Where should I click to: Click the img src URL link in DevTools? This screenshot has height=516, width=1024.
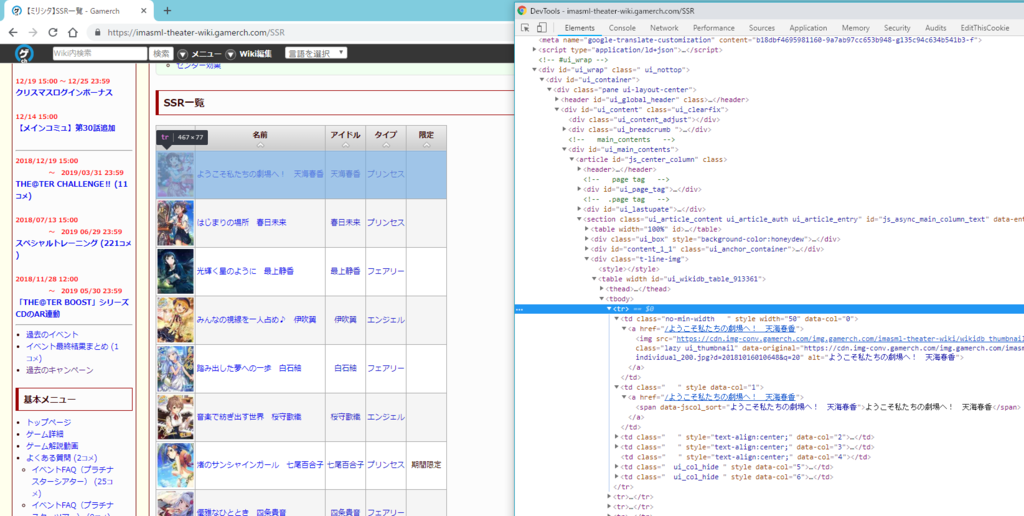(x=850, y=339)
